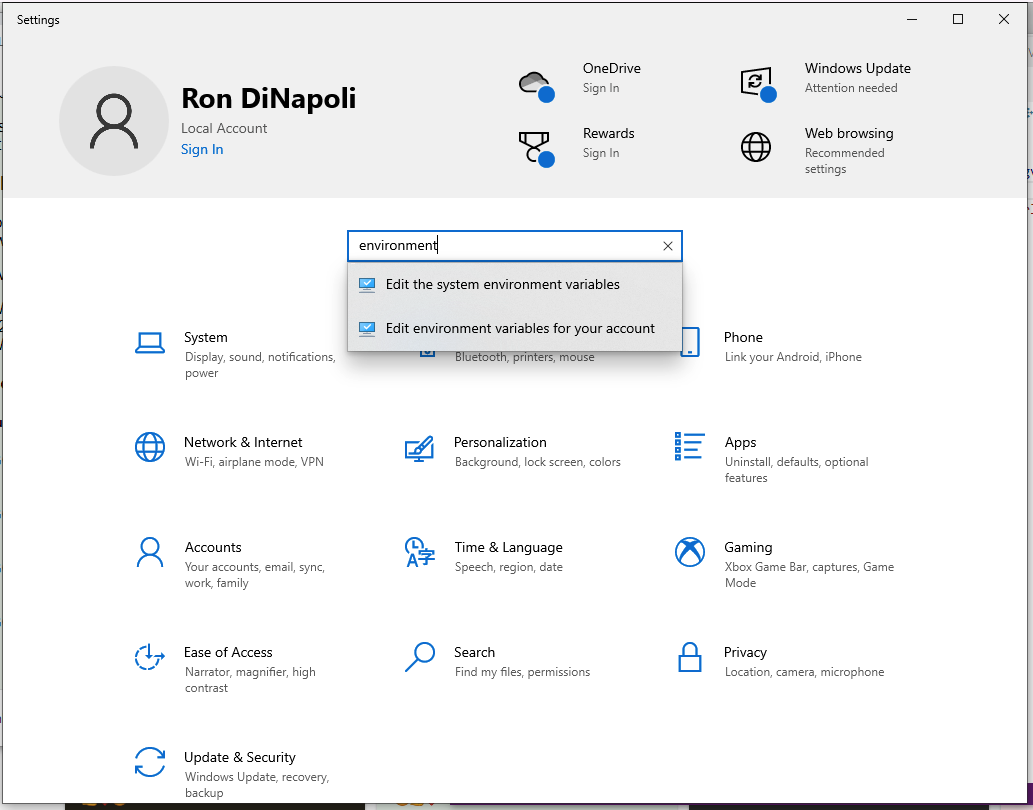Image resolution: width=1033 pixels, height=810 pixels.
Task: Click the Ease of Access icon
Action: [150, 657]
